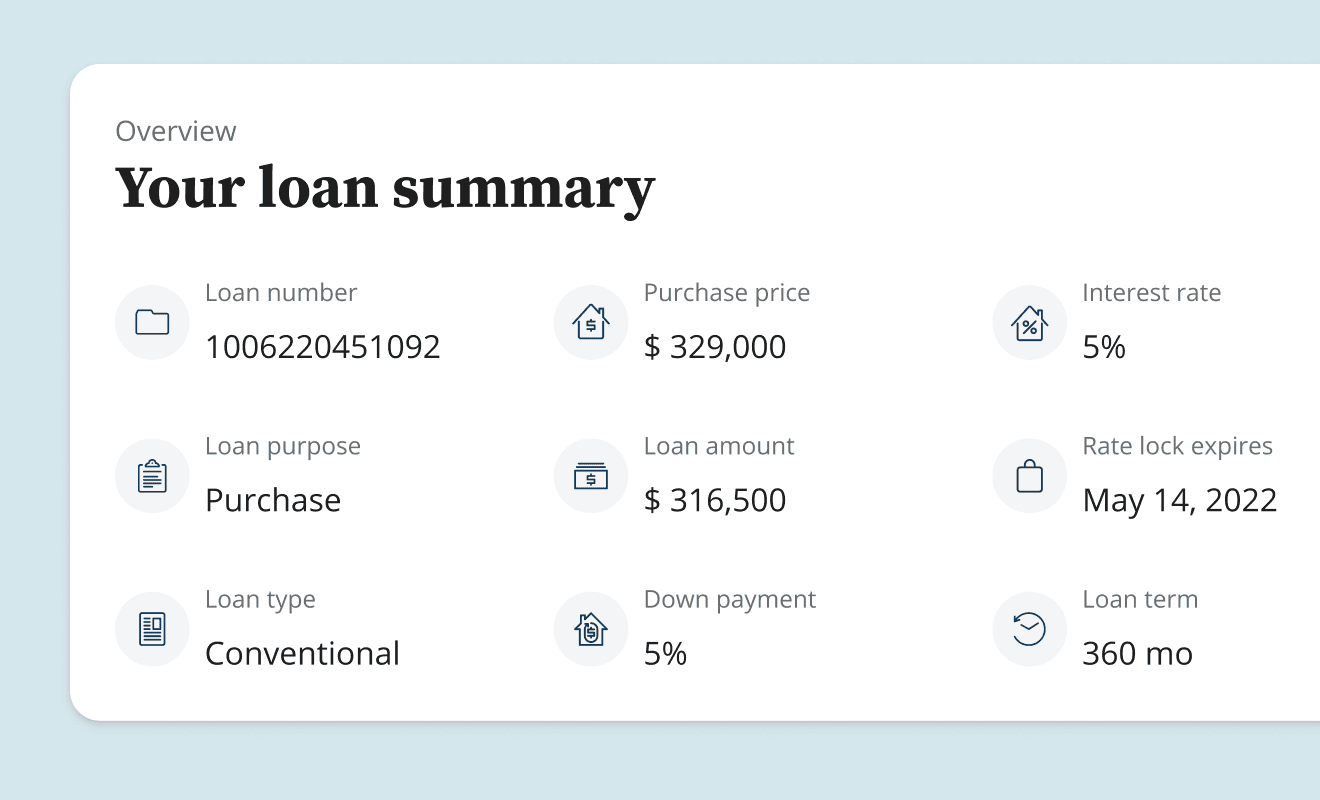Click the Conventional loan type text
1320x800 pixels.
(x=302, y=653)
